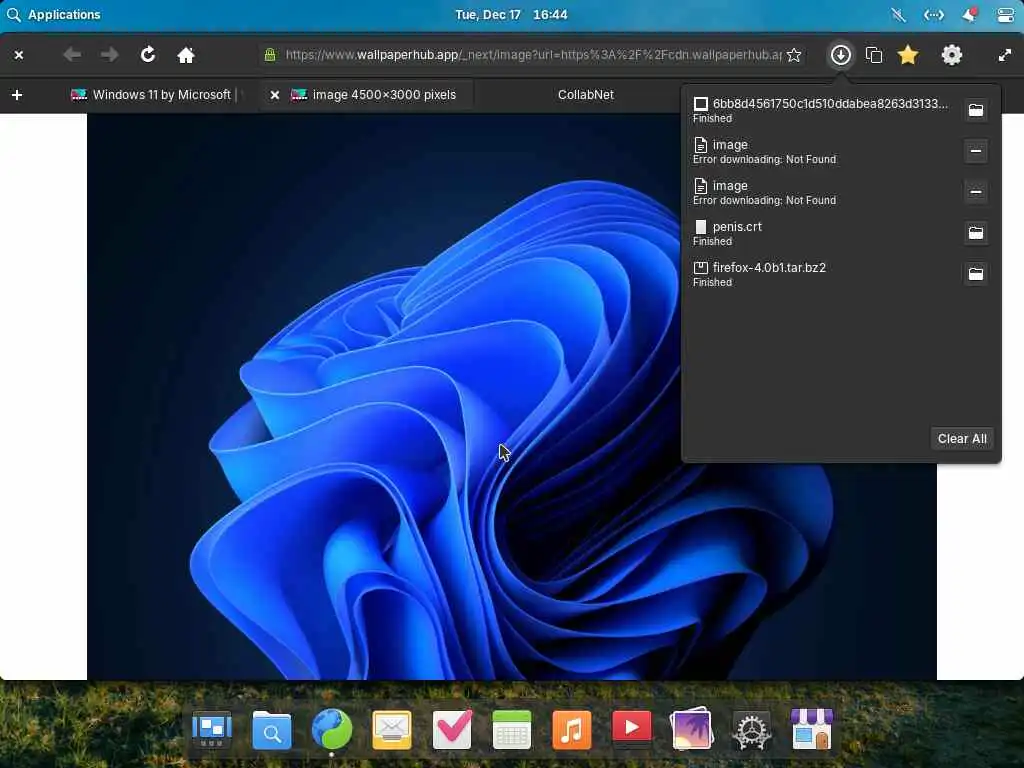This screenshot has height=768, width=1024.
Task: Remove second failed image download entry
Action: (976, 192)
